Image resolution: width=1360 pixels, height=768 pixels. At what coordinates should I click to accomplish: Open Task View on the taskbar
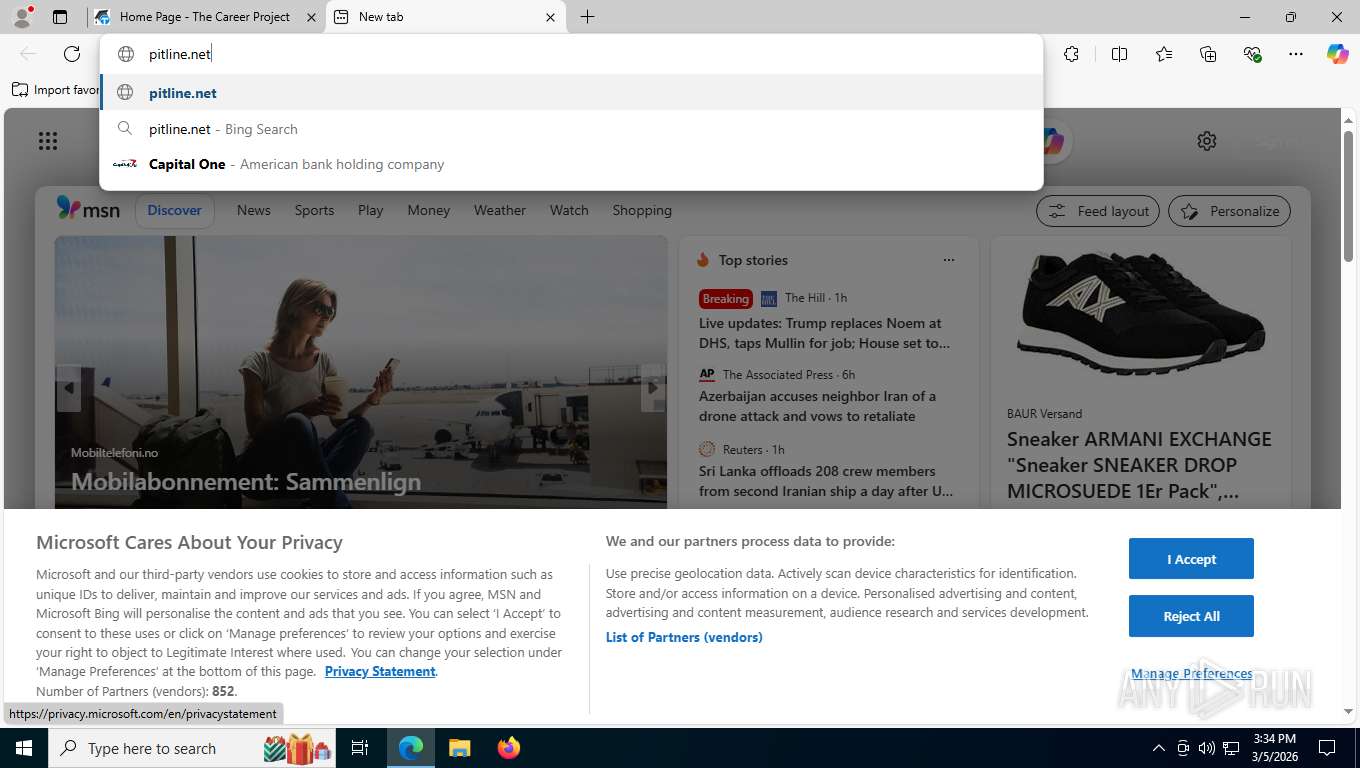pos(360,748)
